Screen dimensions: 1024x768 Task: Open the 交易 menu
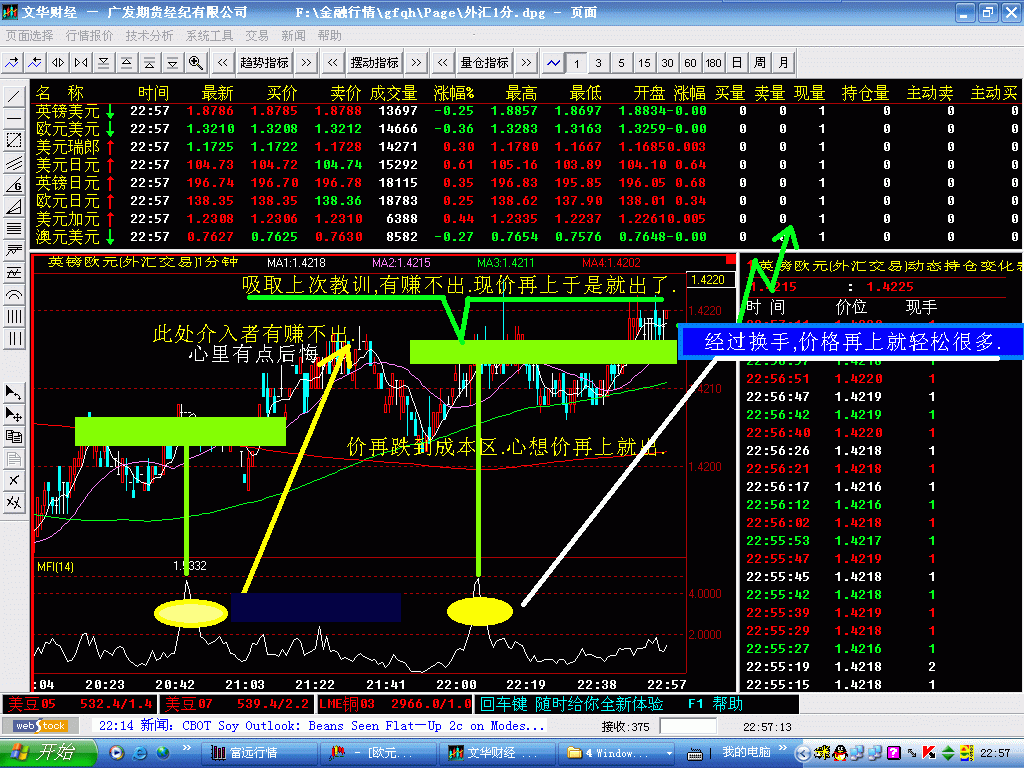click(257, 35)
